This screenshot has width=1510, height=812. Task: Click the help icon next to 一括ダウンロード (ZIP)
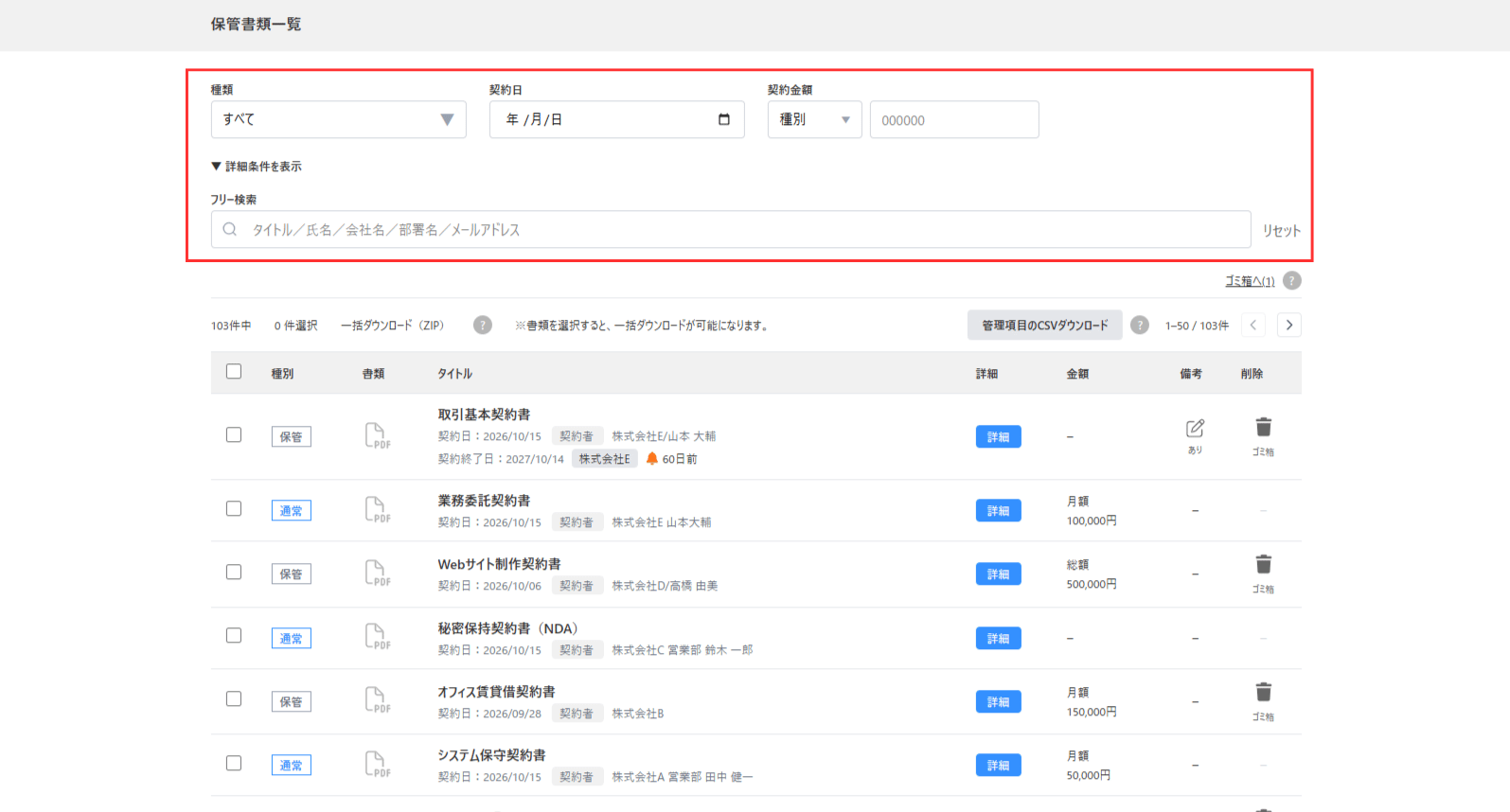pyautogui.click(x=483, y=326)
